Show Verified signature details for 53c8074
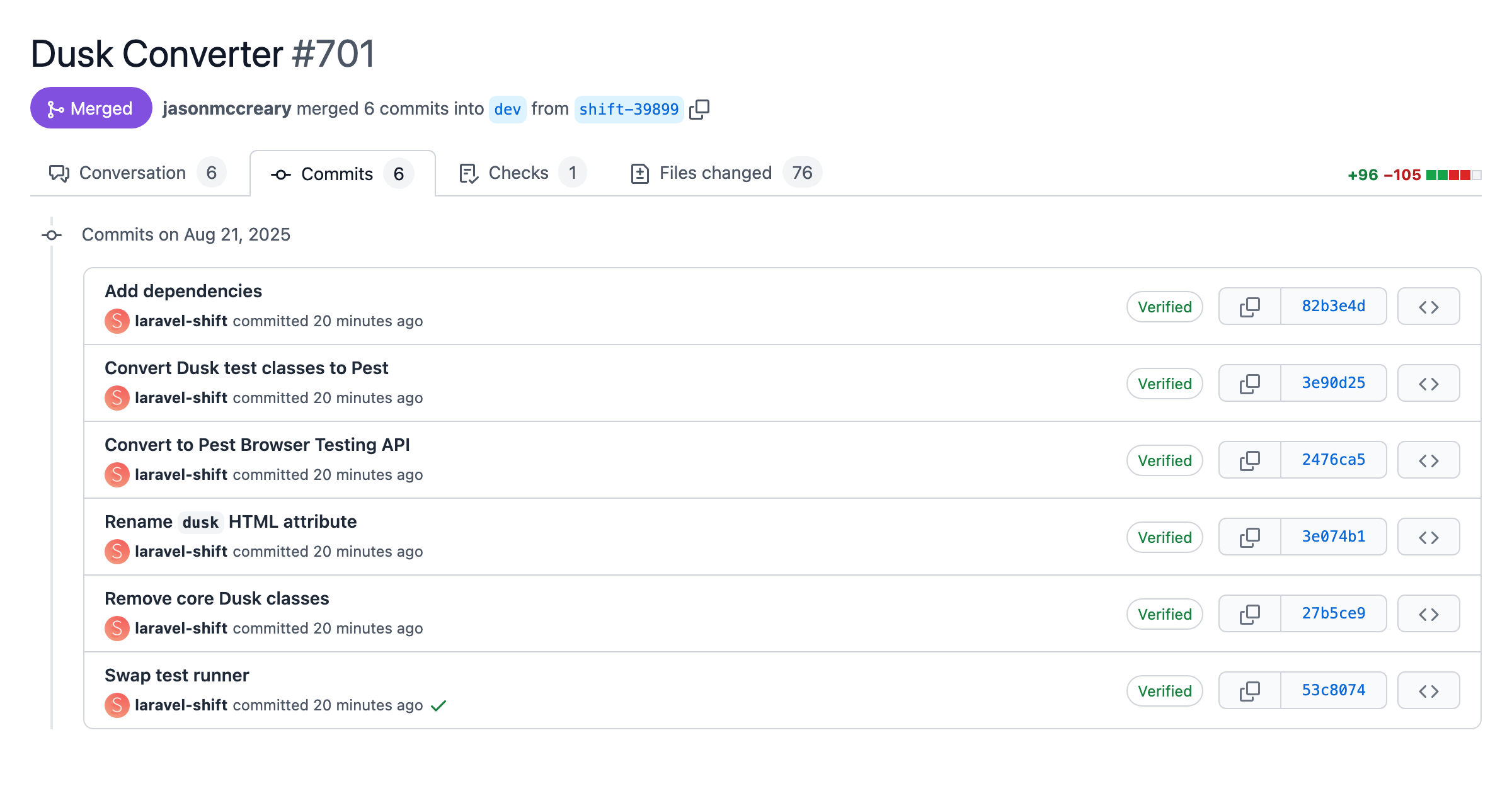 (x=1165, y=691)
